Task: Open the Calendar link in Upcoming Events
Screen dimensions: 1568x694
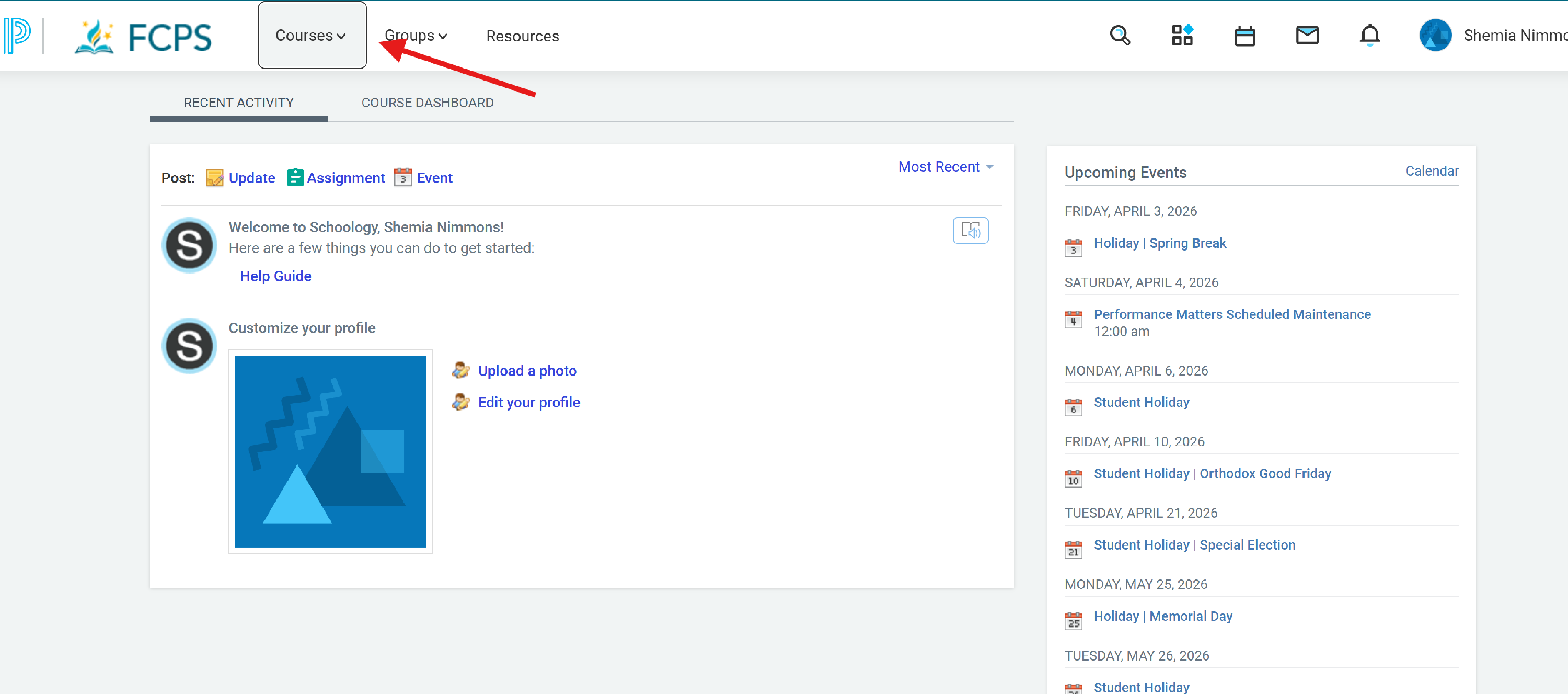Action: coord(1432,171)
